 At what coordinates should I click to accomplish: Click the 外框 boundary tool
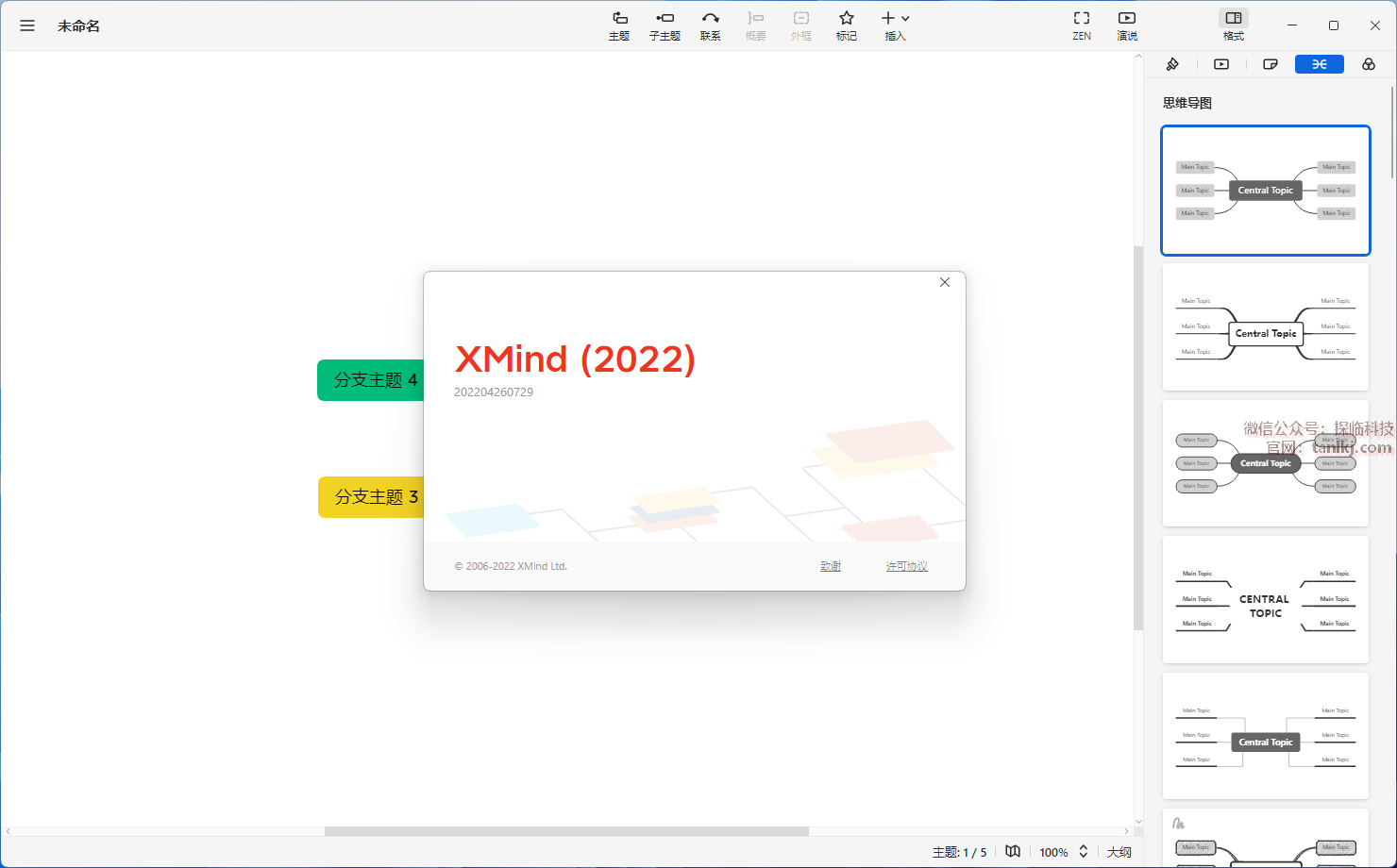[801, 25]
